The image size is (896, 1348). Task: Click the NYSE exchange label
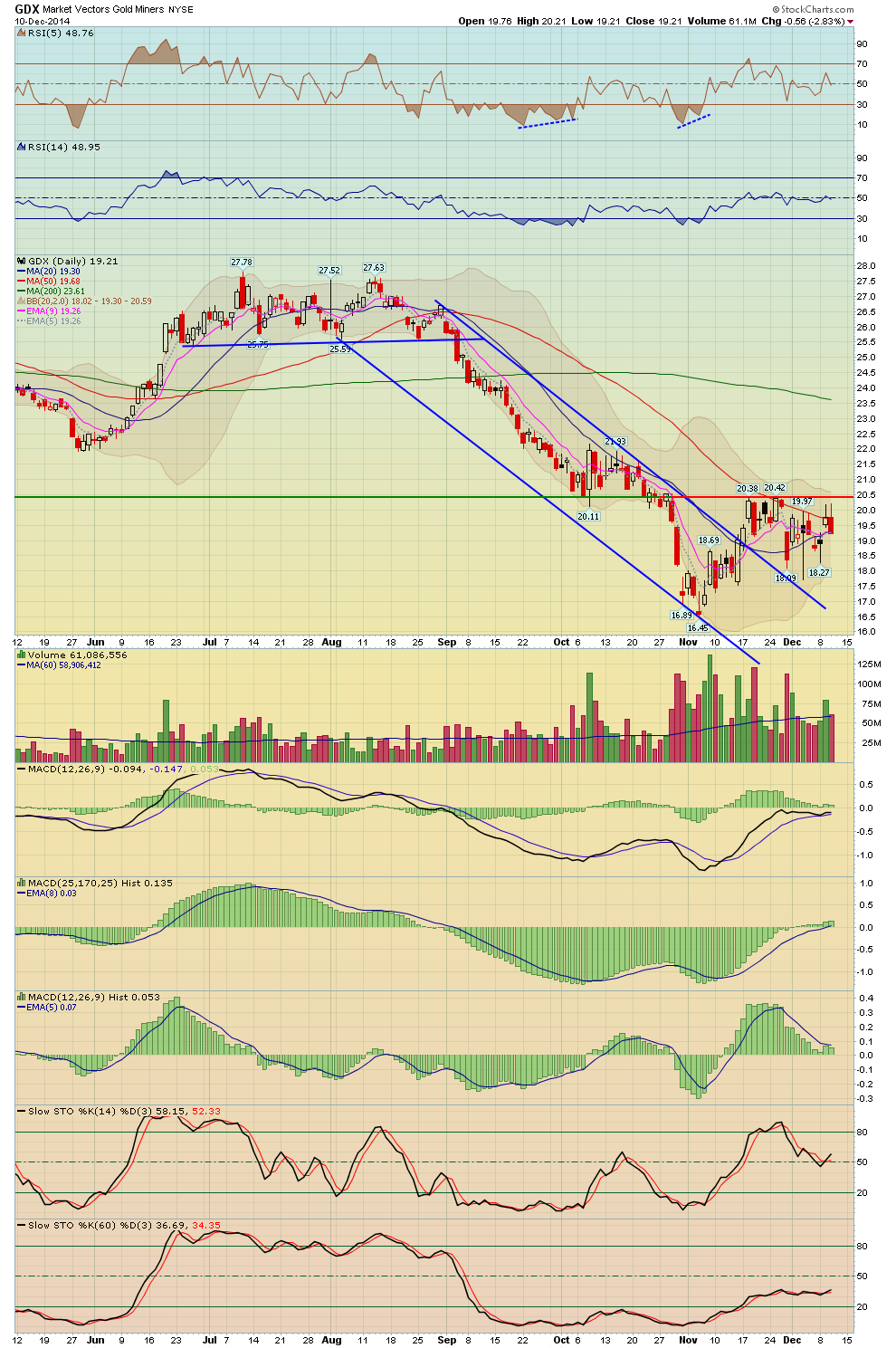point(181,10)
